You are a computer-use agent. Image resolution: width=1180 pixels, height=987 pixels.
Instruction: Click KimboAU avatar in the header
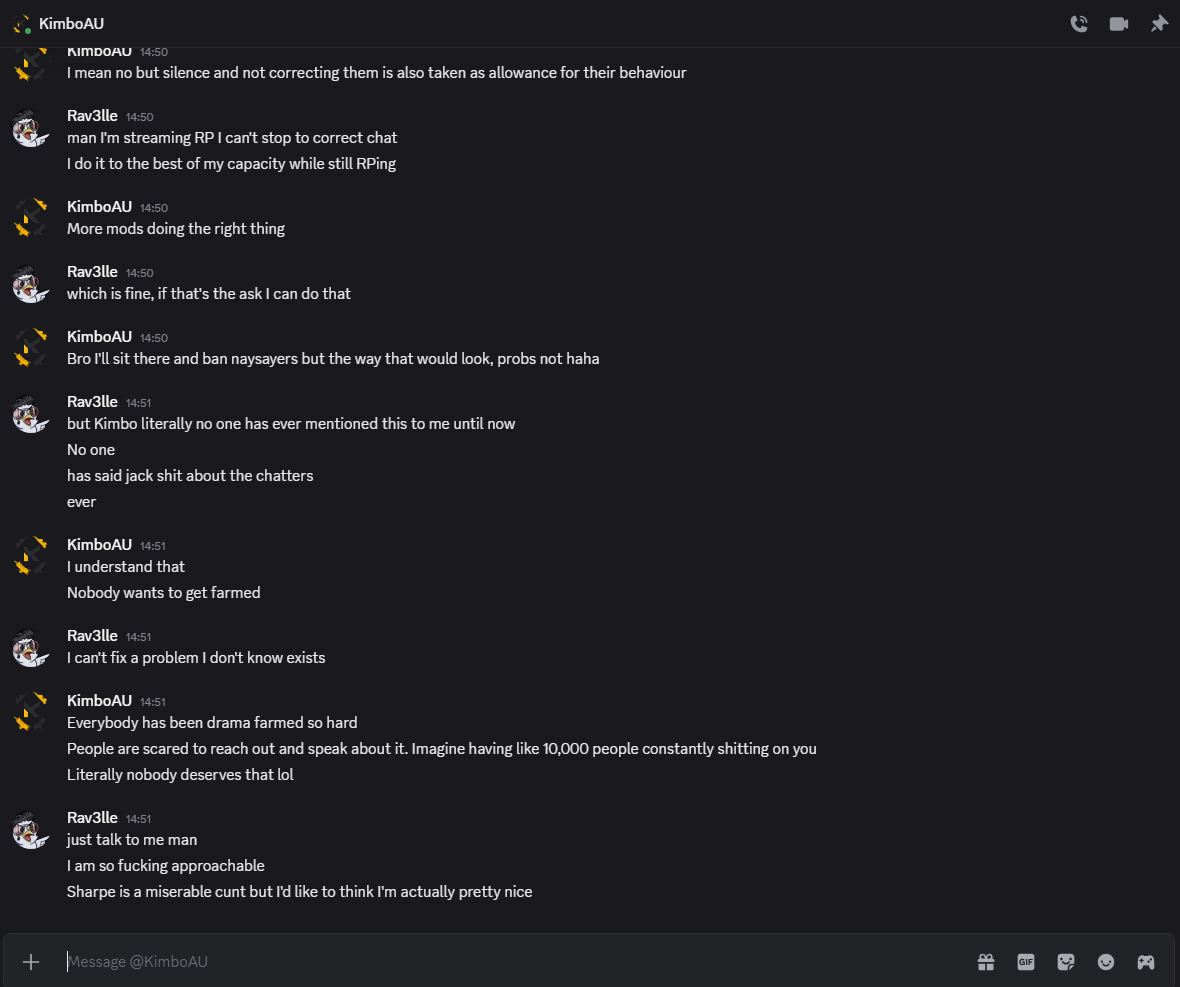pyautogui.click(x=22, y=24)
